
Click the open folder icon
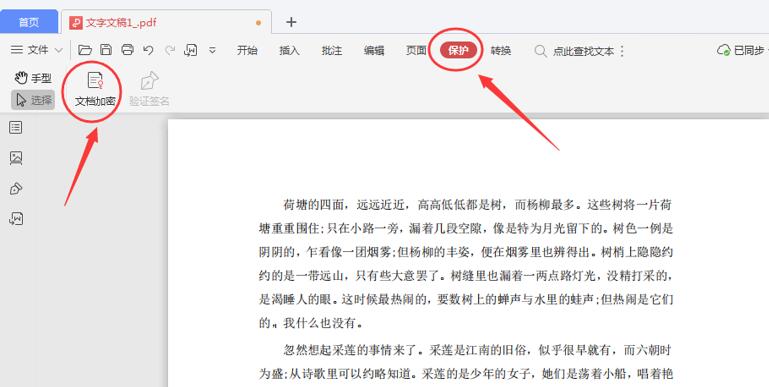[85, 50]
